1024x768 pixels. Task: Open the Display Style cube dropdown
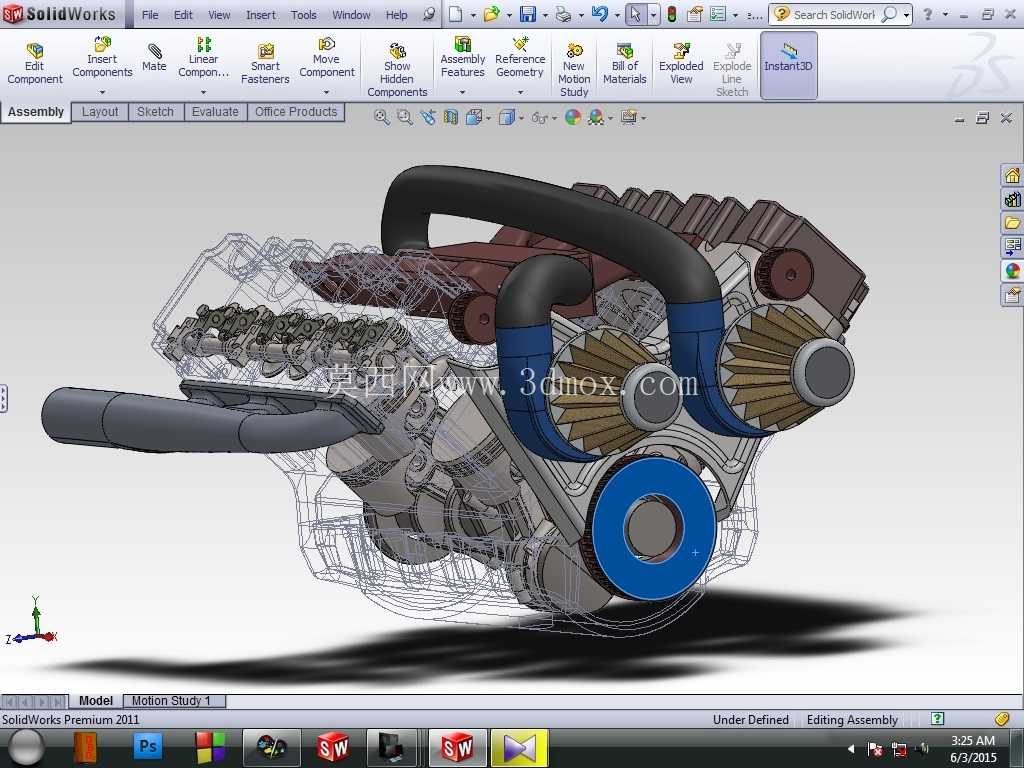[x=511, y=118]
